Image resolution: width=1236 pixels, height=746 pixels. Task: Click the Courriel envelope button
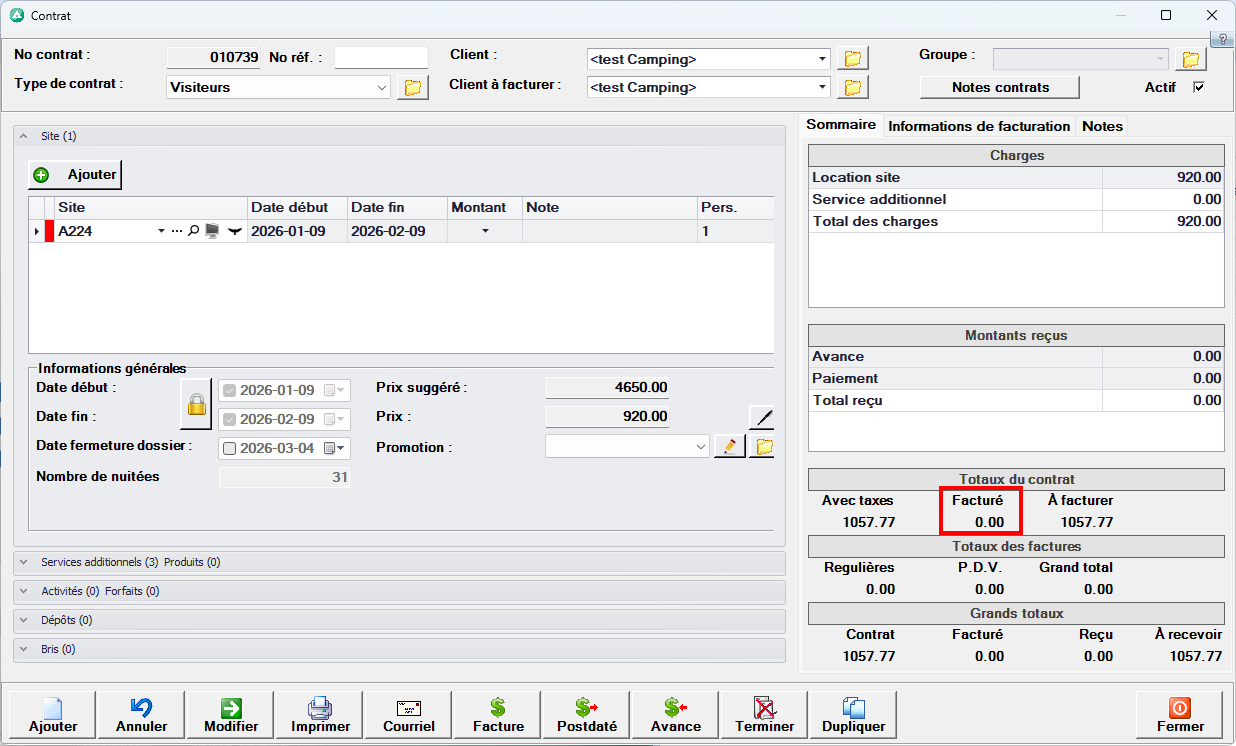(x=409, y=715)
